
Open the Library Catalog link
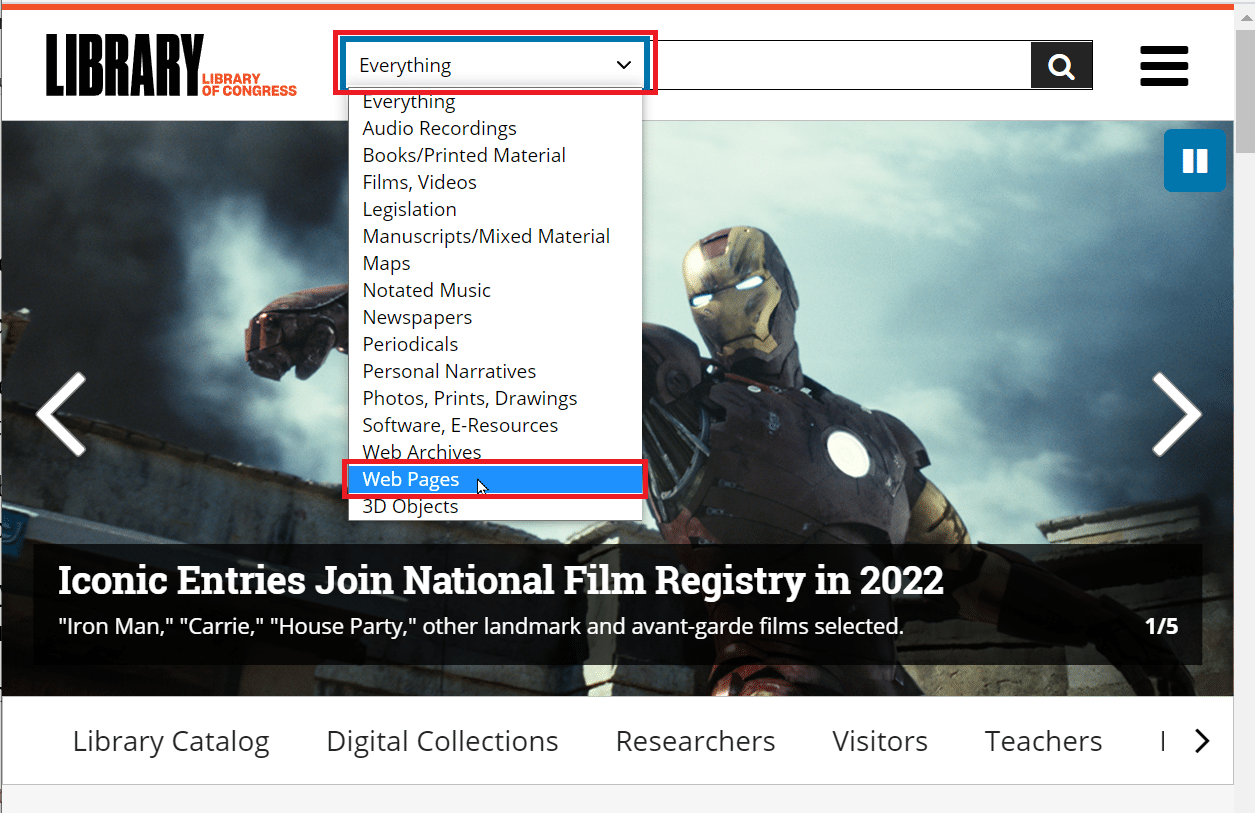[x=171, y=741]
